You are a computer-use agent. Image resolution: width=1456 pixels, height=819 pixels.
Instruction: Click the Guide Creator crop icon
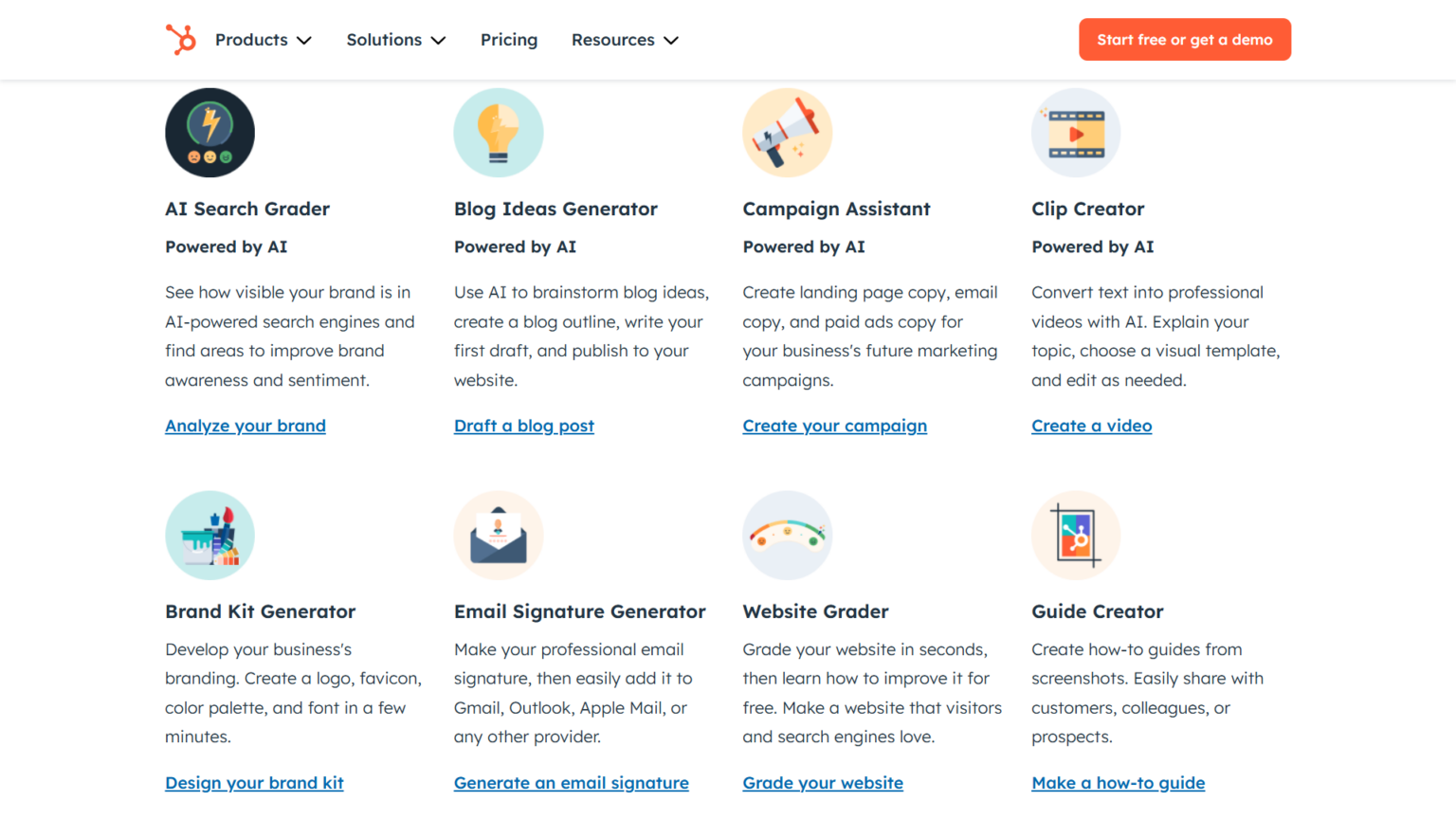tap(1076, 536)
